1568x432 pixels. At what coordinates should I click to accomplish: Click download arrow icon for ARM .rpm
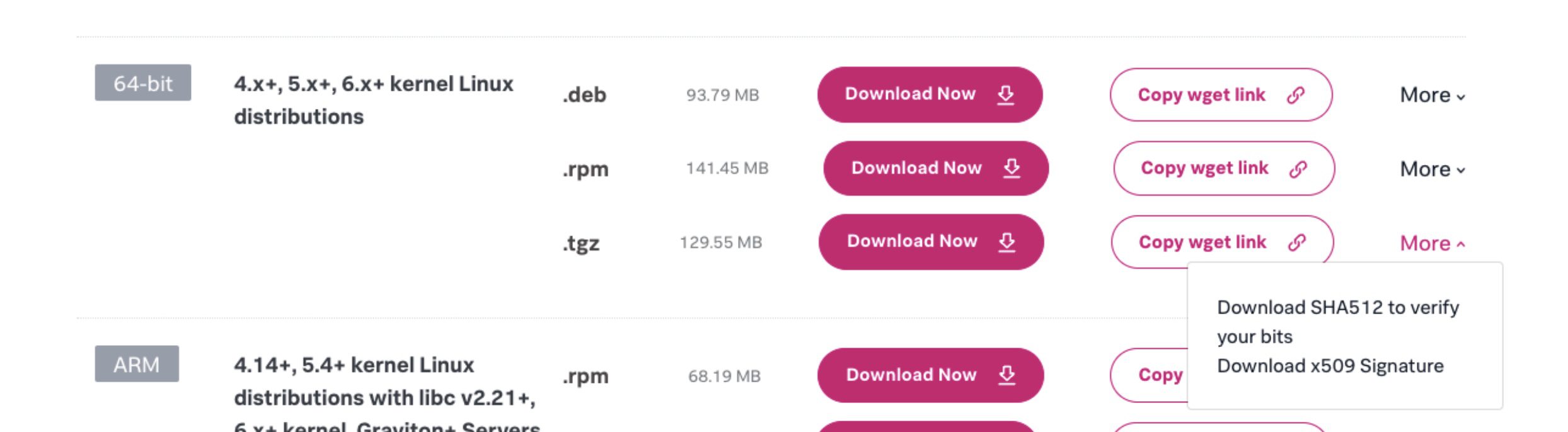tap(1007, 375)
